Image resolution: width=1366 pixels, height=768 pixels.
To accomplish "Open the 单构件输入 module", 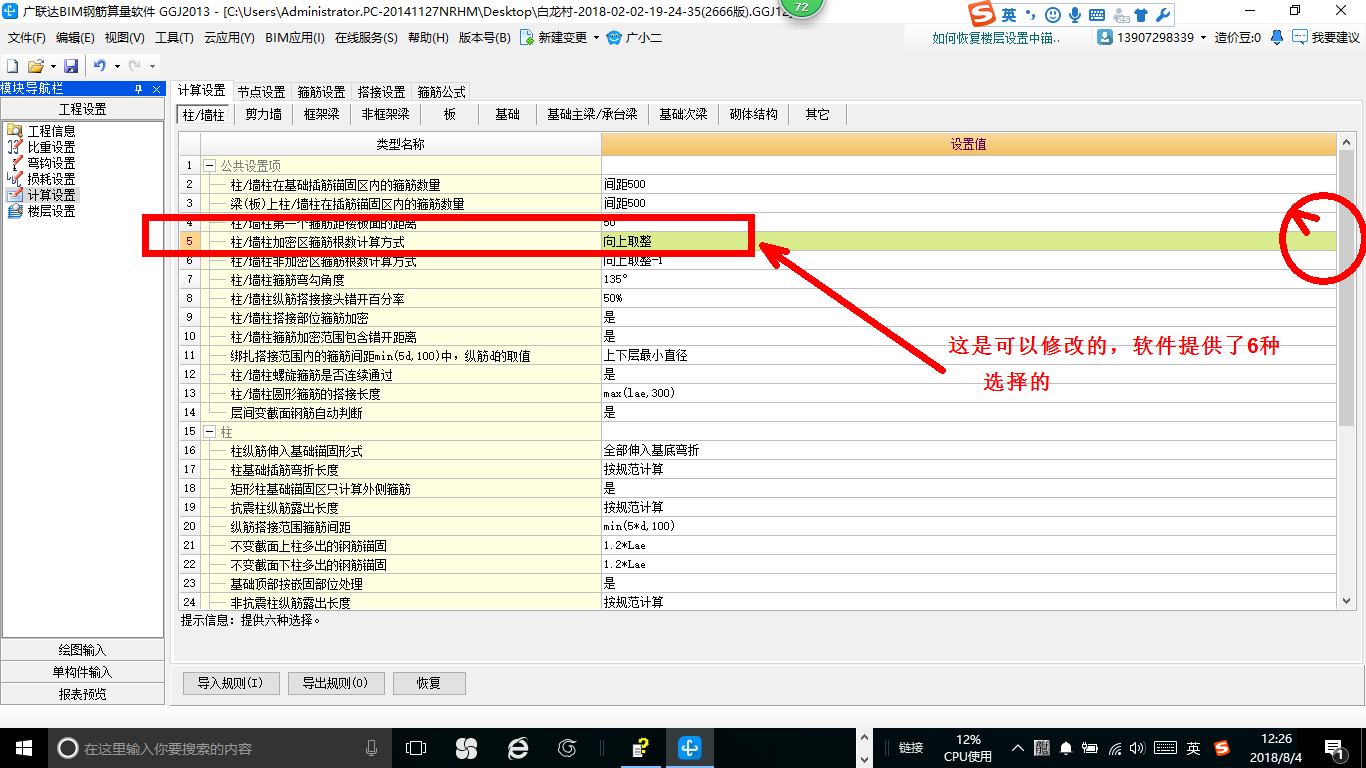I will [x=82, y=672].
